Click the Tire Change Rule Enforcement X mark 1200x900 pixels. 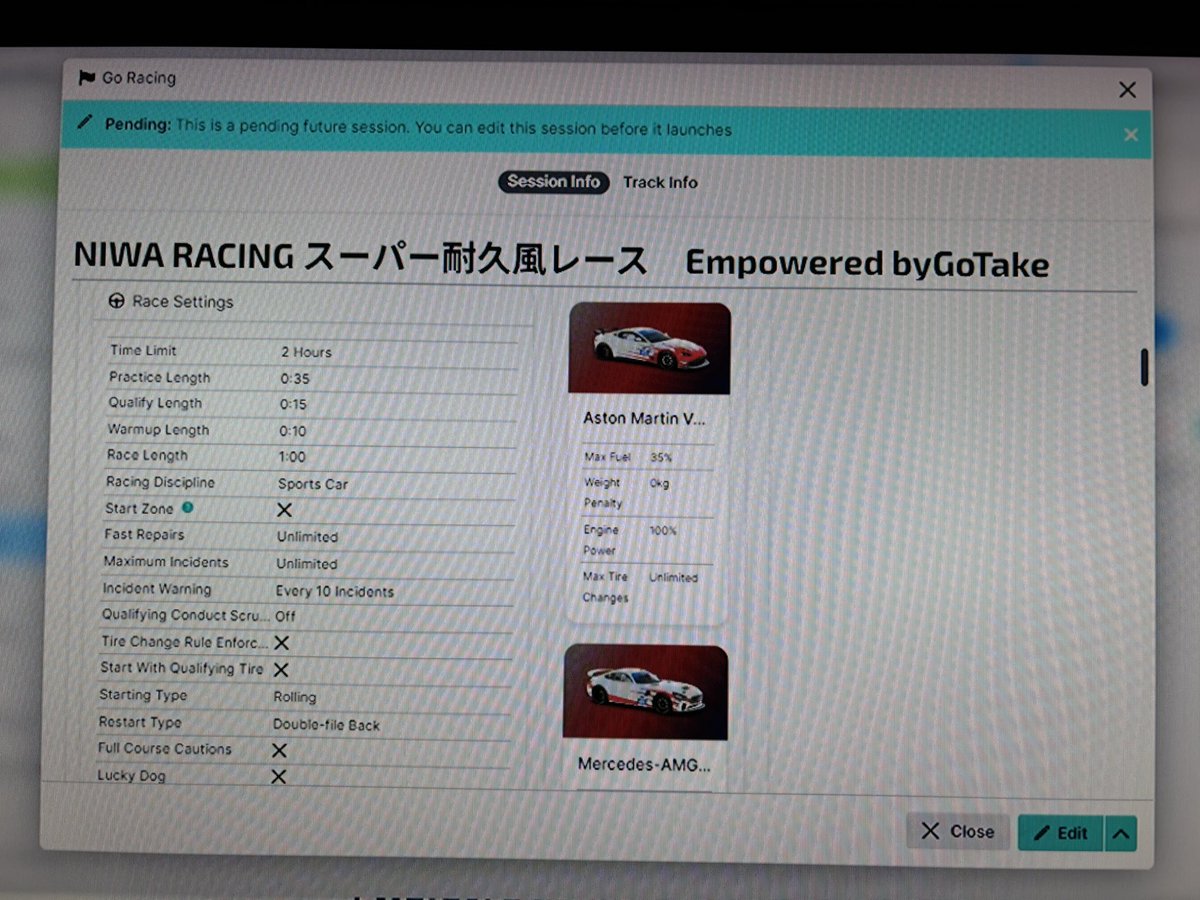(281, 643)
